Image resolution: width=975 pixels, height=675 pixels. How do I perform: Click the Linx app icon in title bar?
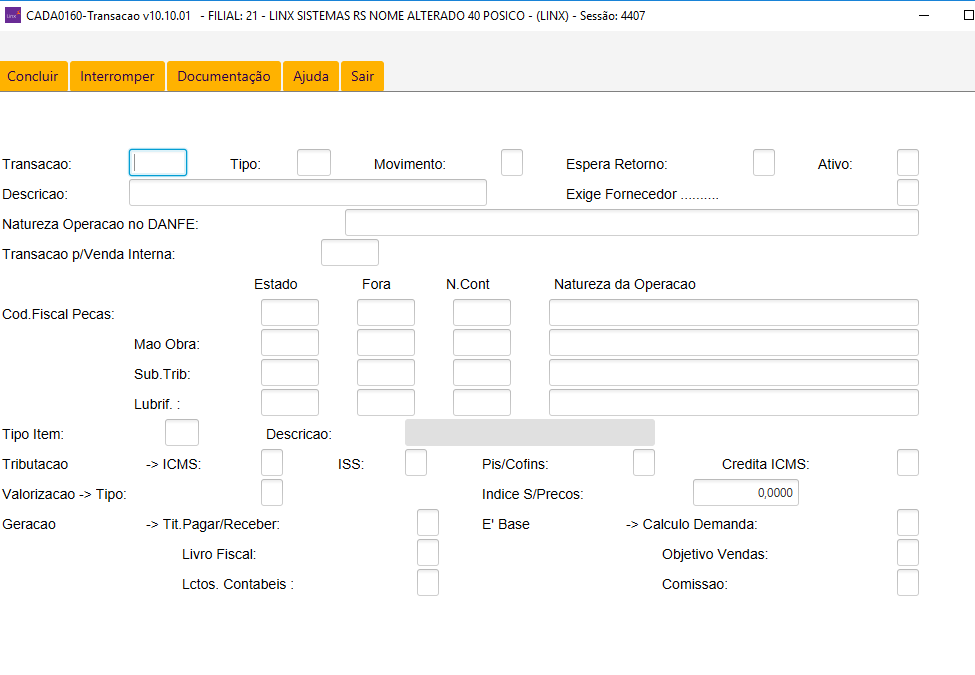coord(13,15)
